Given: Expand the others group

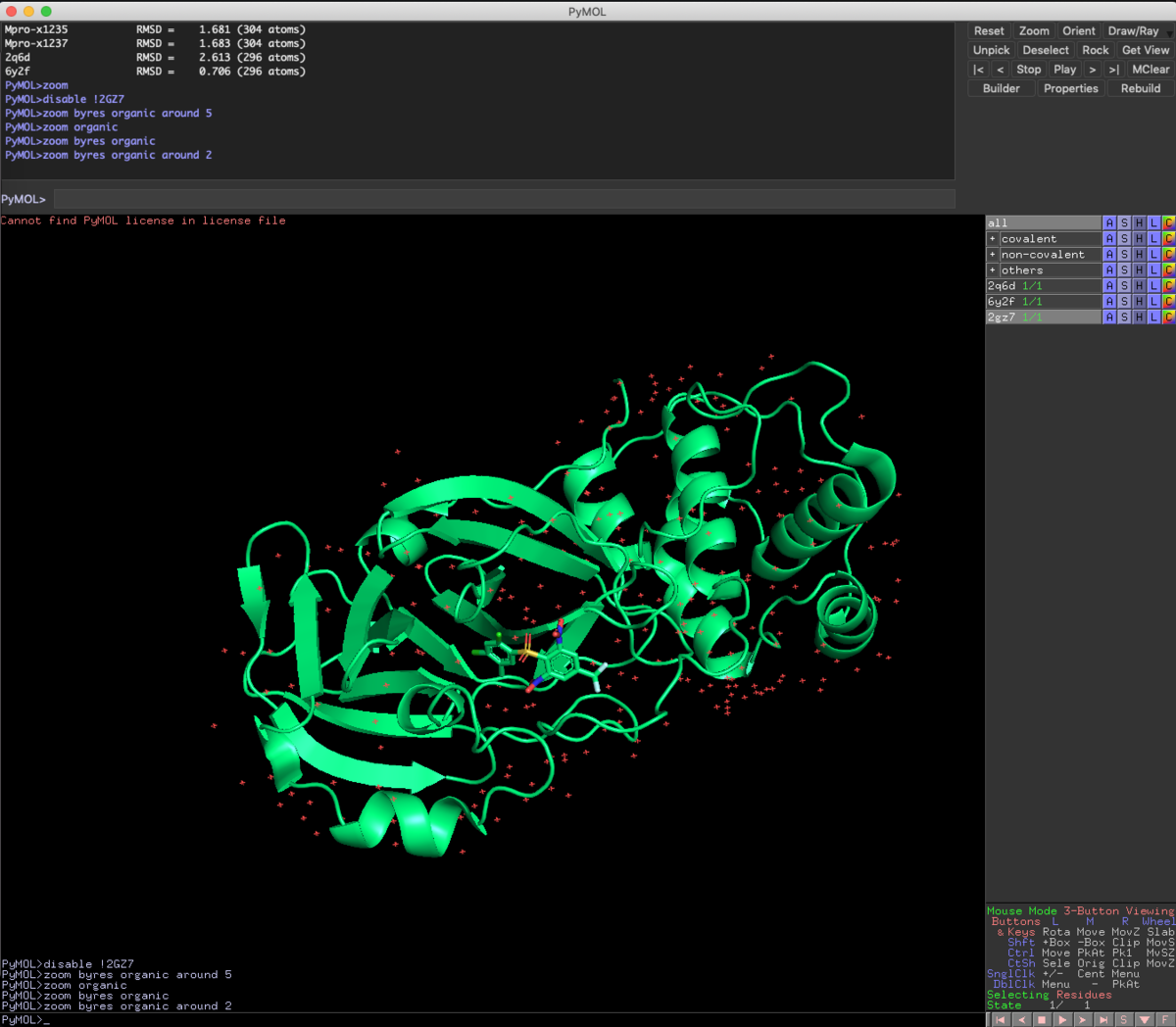Looking at the screenshot, I should (992, 270).
